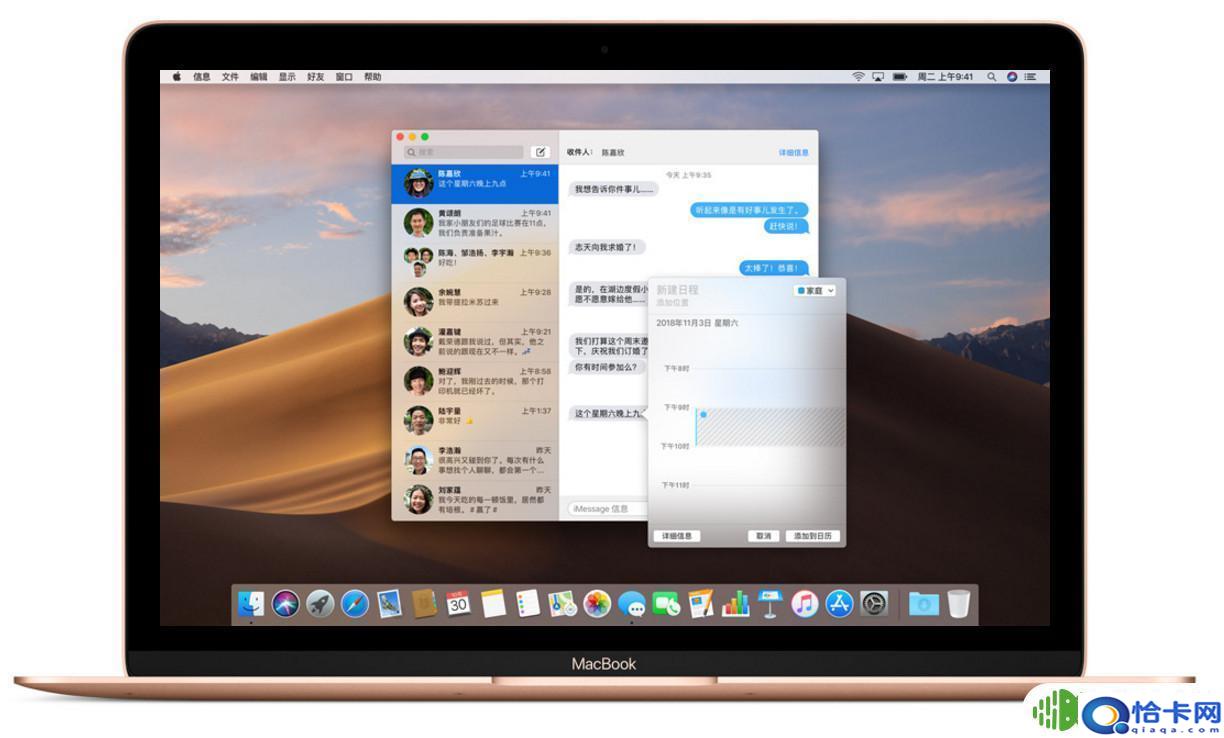
Task: Open the Downloads folder in Dock
Action: click(924, 604)
